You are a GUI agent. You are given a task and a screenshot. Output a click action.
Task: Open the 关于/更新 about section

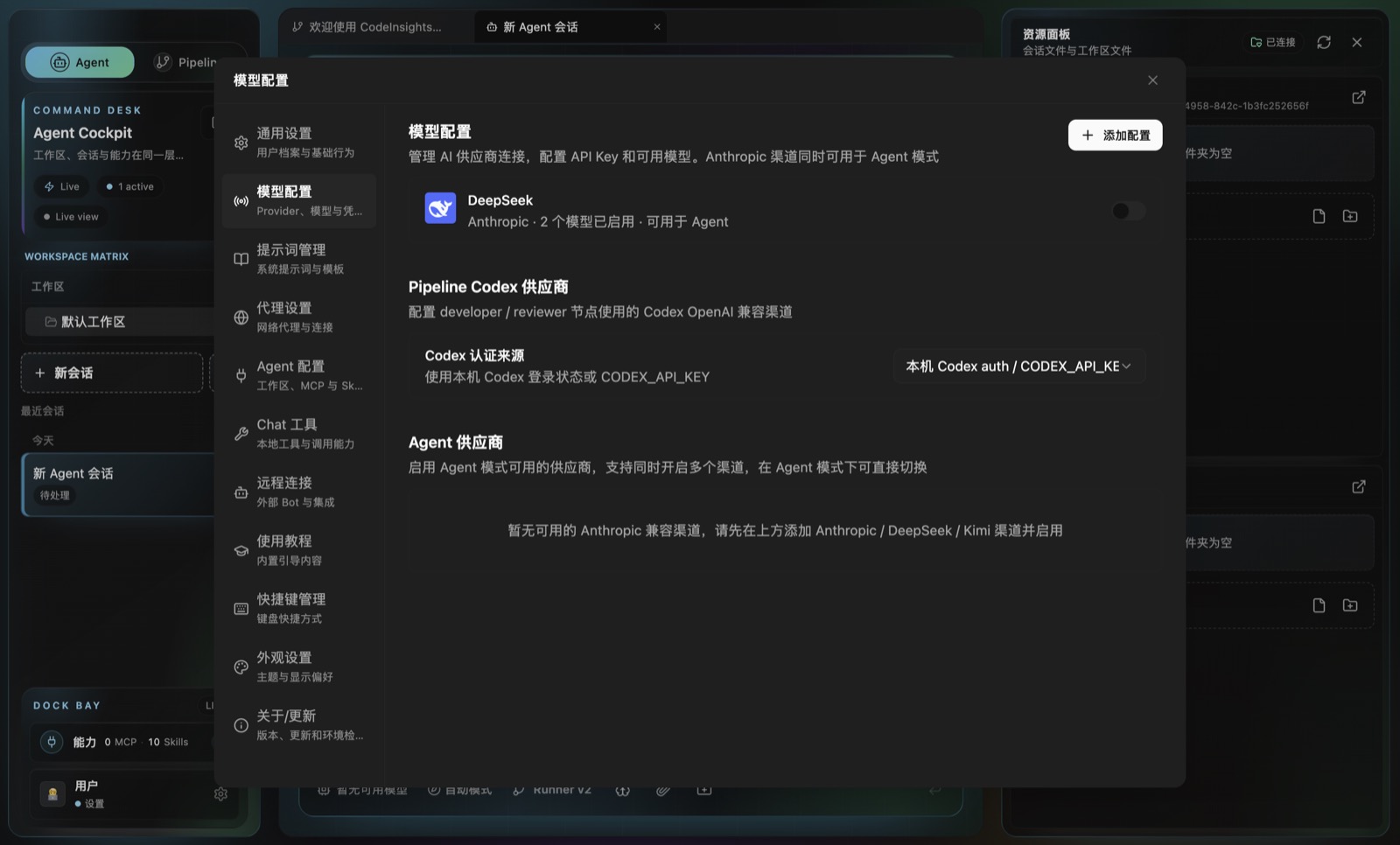pyautogui.click(x=299, y=724)
